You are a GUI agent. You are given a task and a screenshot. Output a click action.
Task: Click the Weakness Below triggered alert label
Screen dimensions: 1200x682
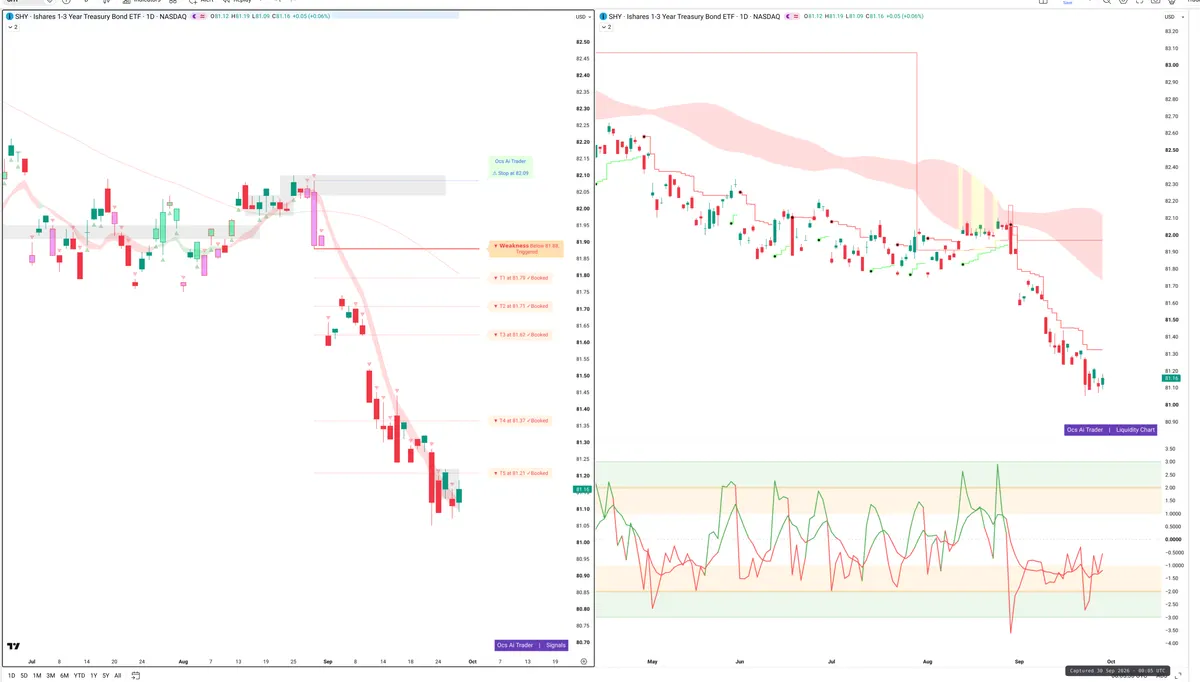click(526, 248)
